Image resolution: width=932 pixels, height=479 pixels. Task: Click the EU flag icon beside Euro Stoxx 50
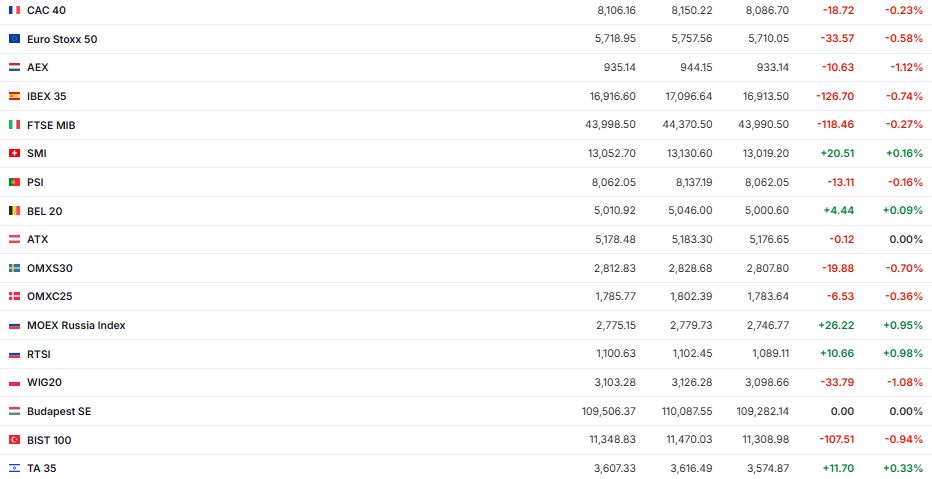pos(14,39)
